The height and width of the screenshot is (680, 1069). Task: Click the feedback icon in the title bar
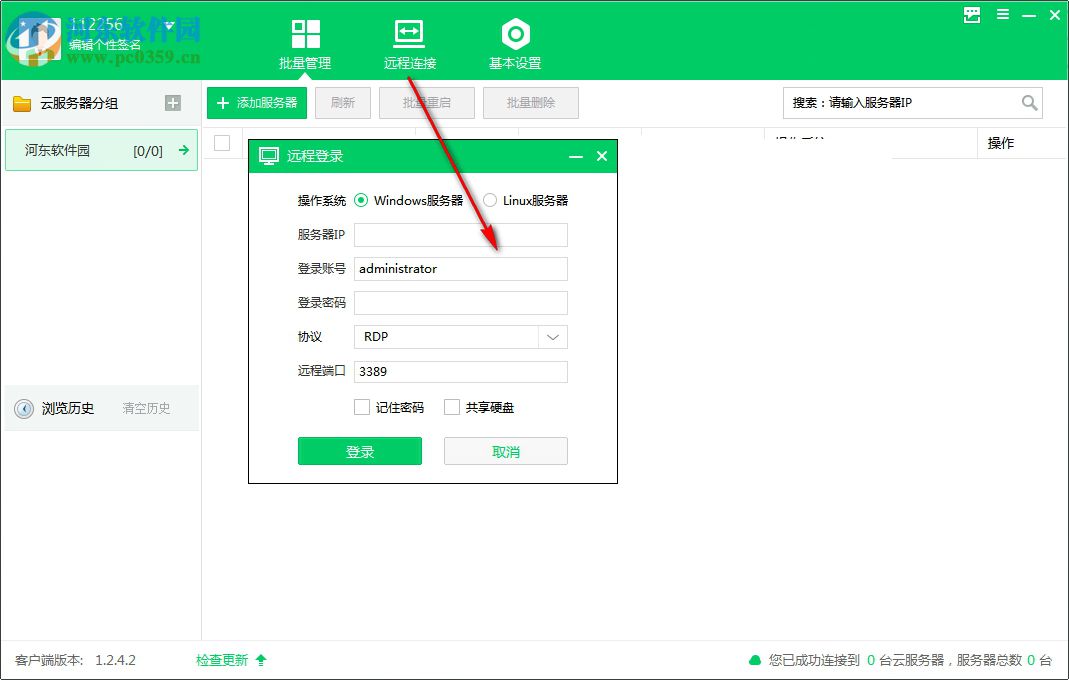click(x=970, y=15)
